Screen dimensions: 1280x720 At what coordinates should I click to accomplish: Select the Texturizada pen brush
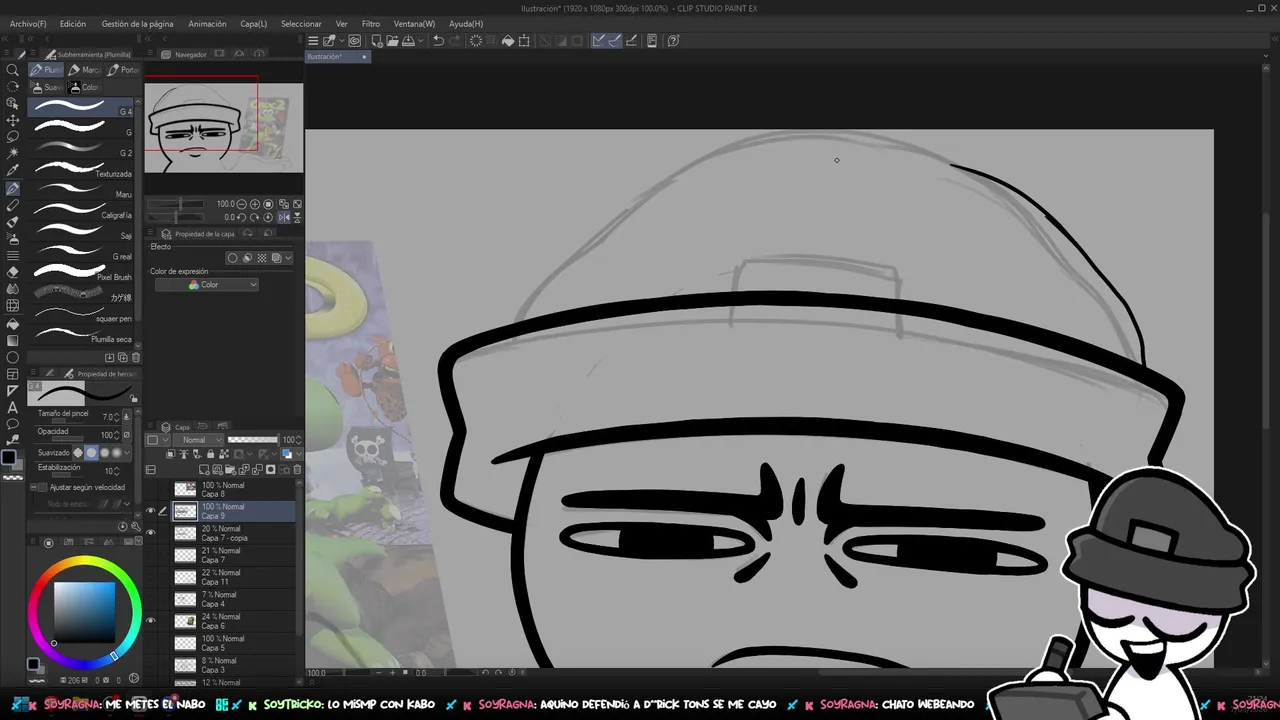82,169
